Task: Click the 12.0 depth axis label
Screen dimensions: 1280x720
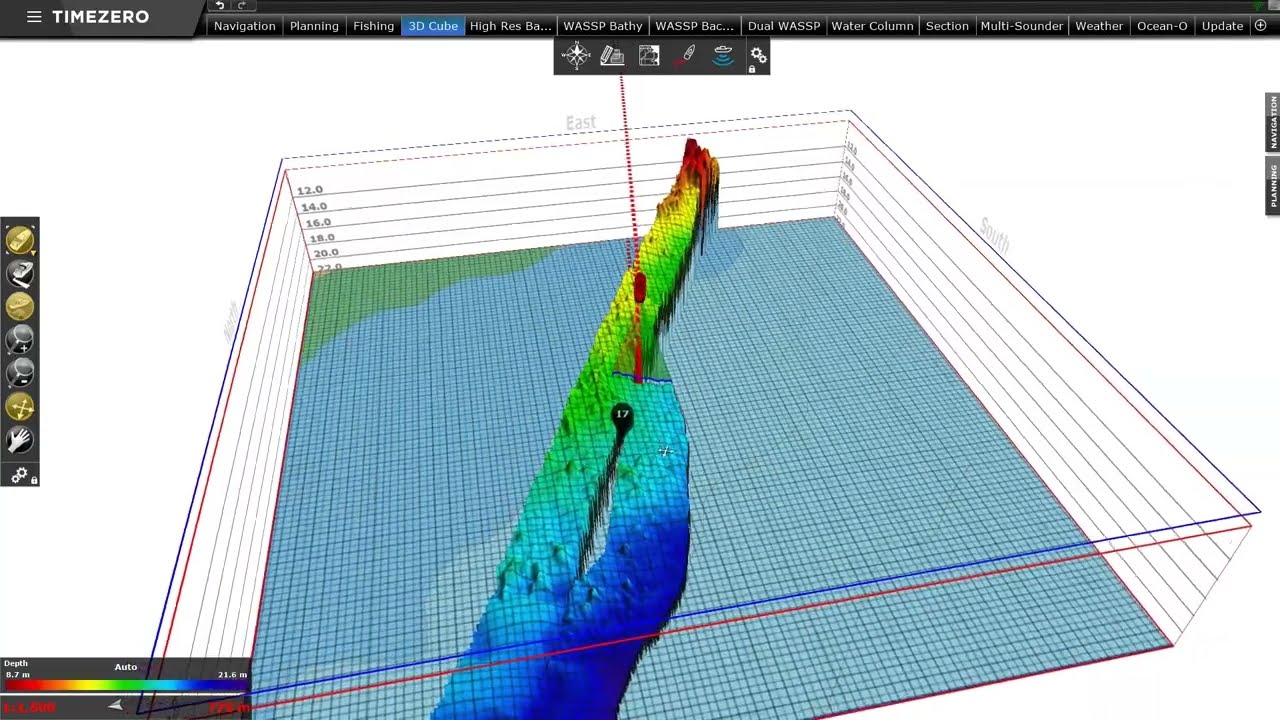Action: 310,190
